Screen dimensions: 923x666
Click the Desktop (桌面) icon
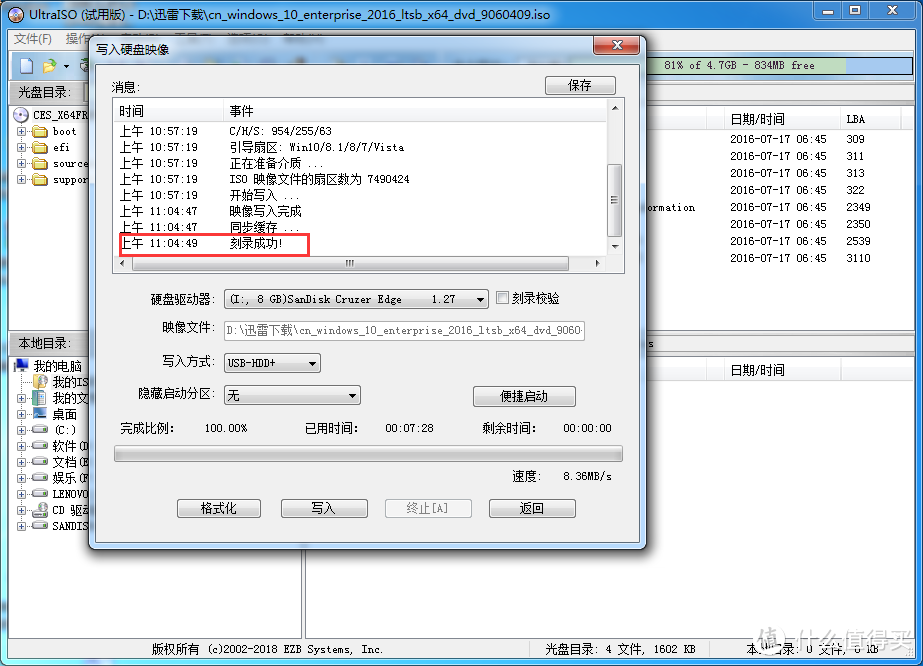[x=40, y=414]
